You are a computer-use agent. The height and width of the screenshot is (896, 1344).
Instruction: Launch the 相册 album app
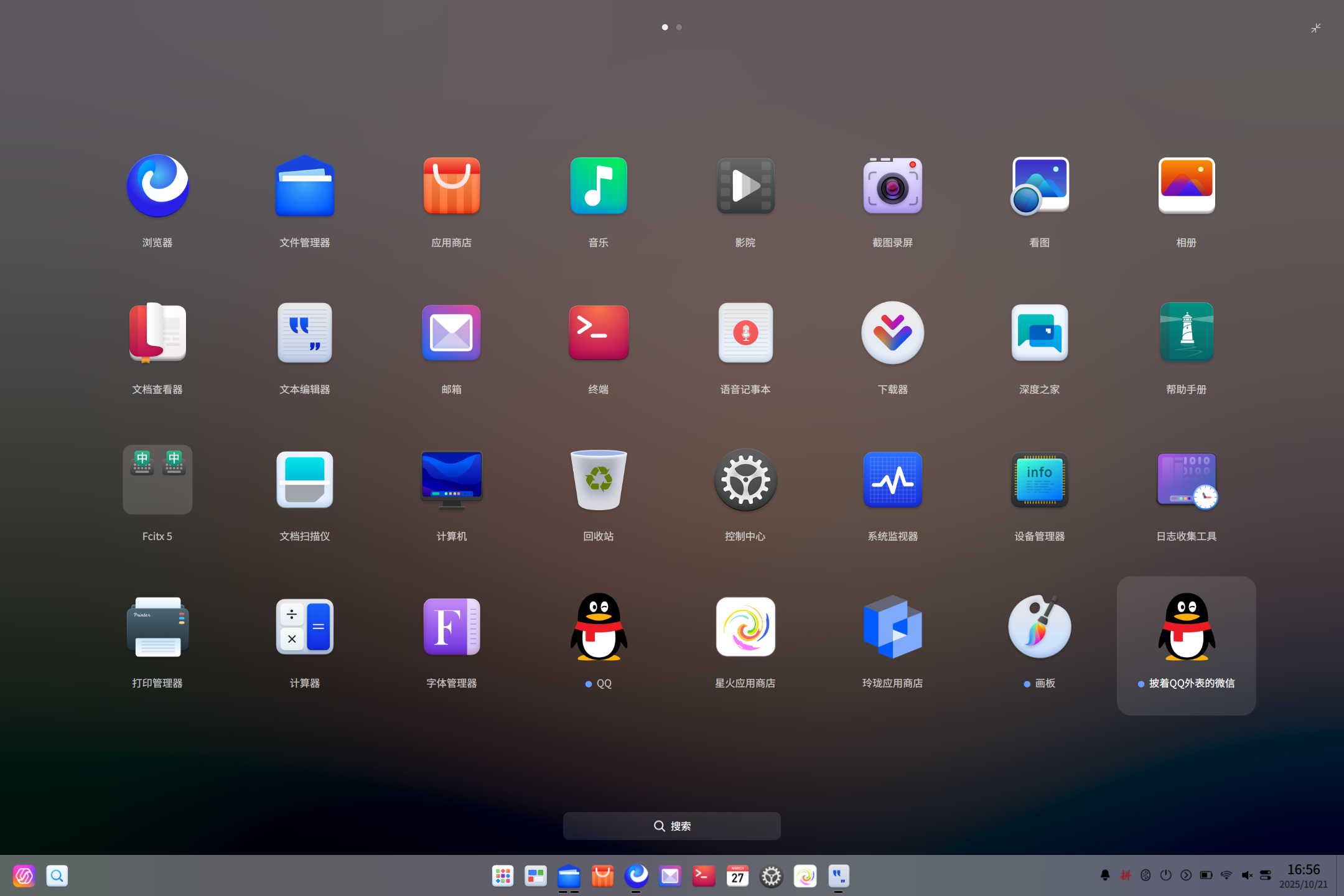point(1187,186)
